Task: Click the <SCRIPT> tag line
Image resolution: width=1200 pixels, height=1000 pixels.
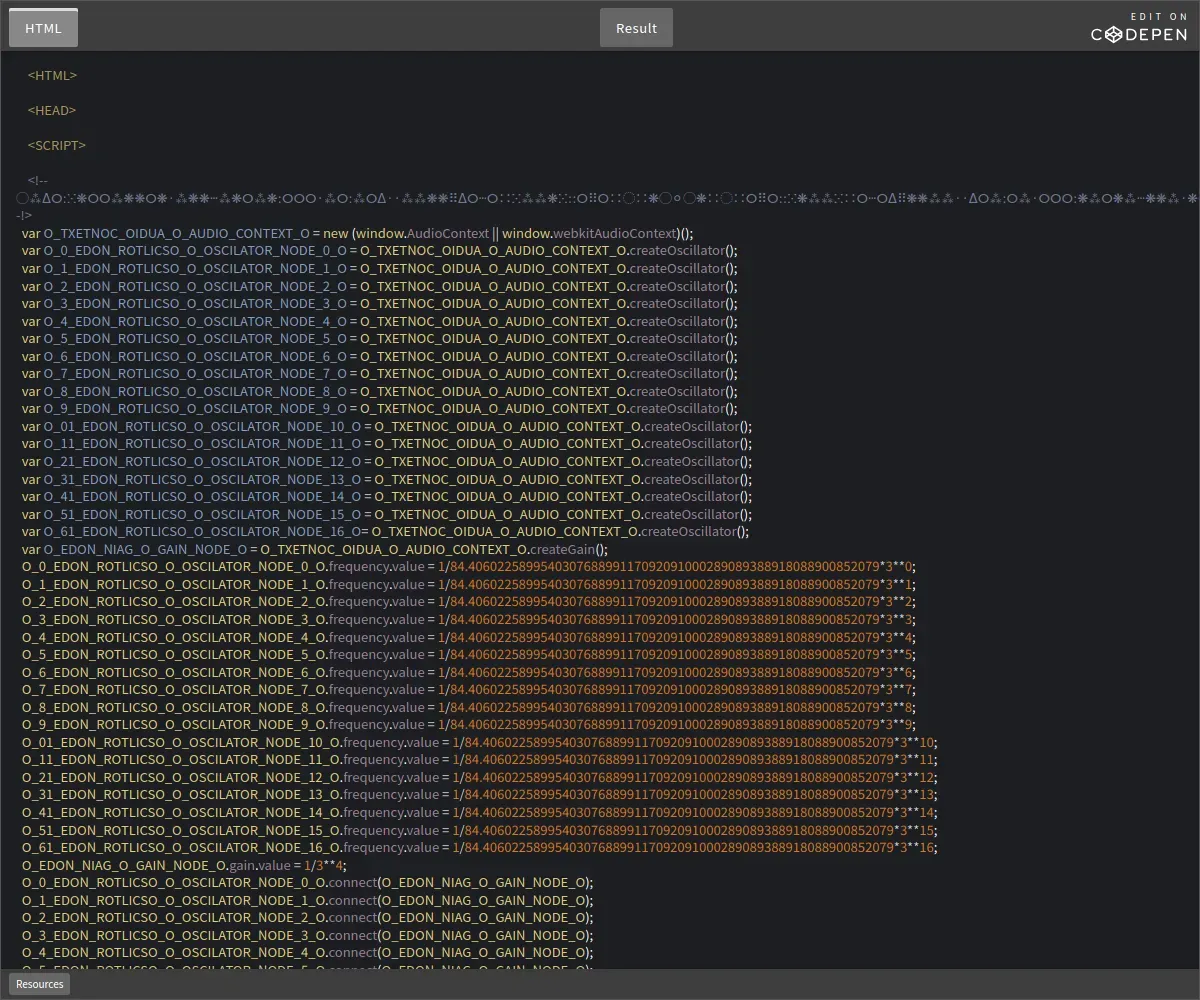Action: point(57,145)
